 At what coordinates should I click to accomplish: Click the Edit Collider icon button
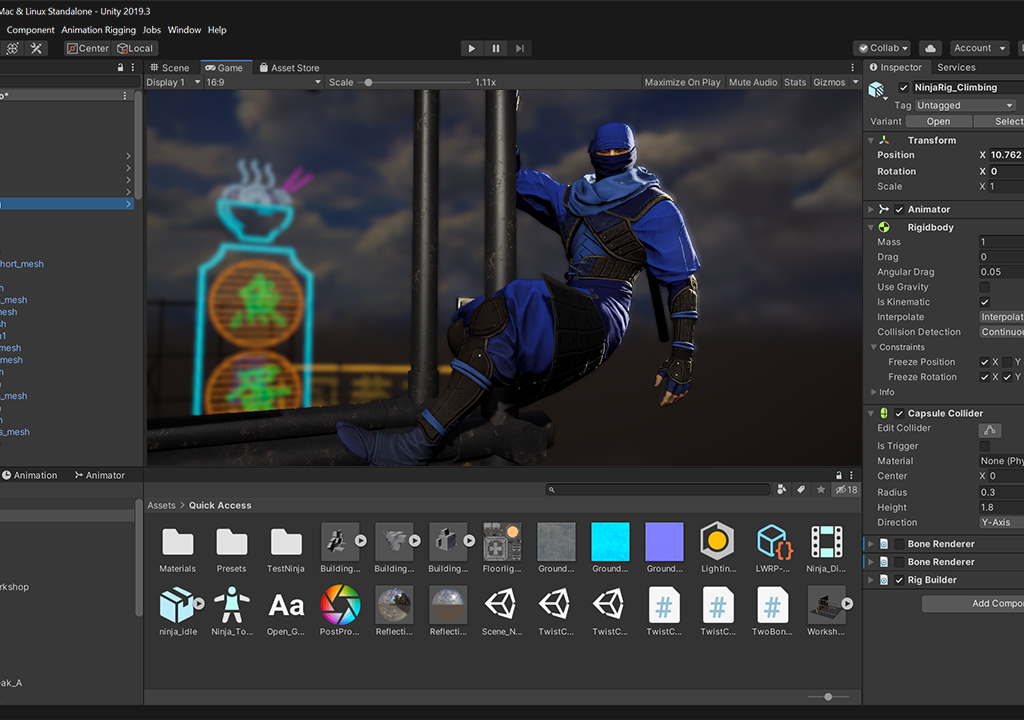pyautogui.click(x=990, y=430)
